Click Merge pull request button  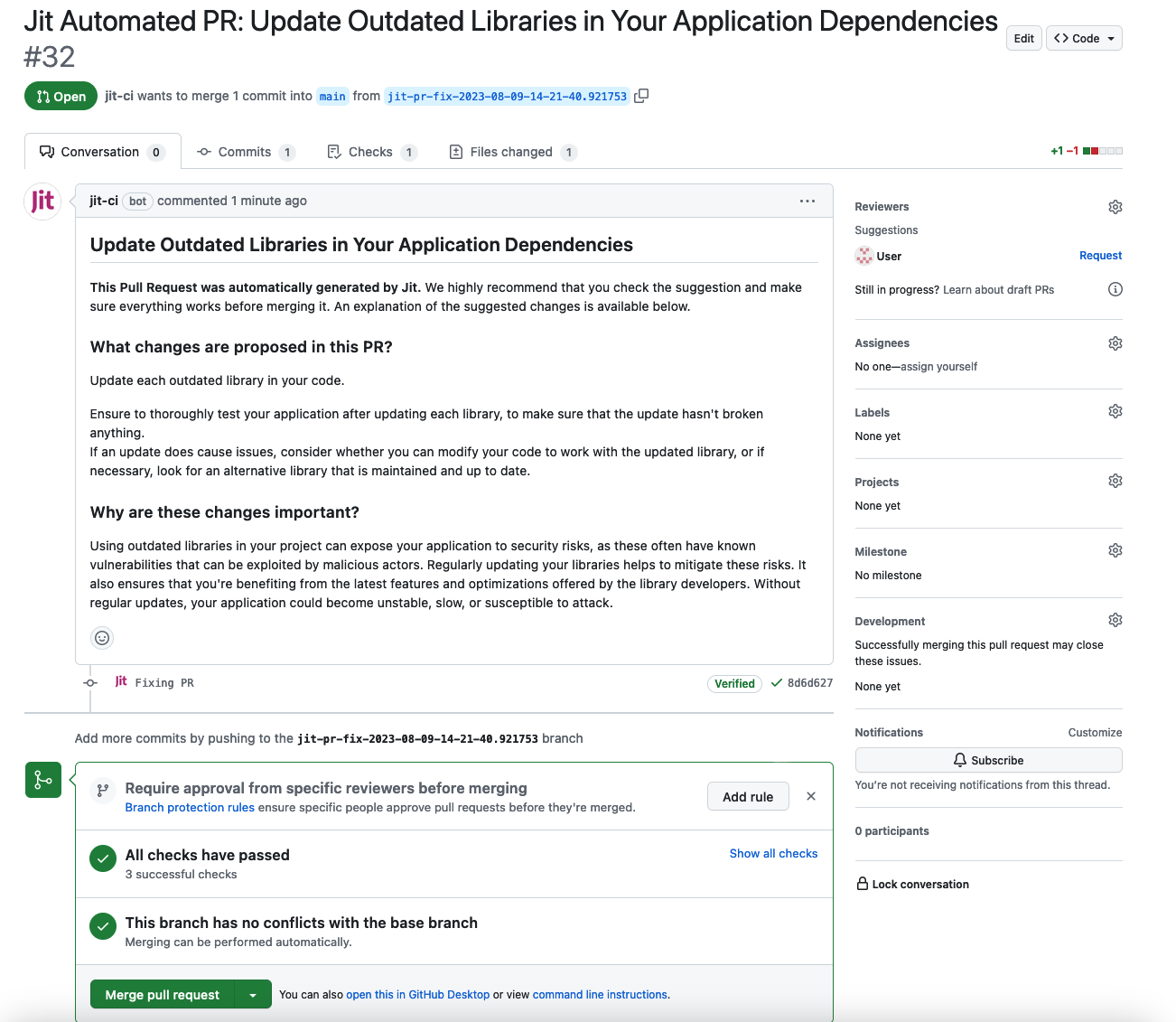pos(163,995)
